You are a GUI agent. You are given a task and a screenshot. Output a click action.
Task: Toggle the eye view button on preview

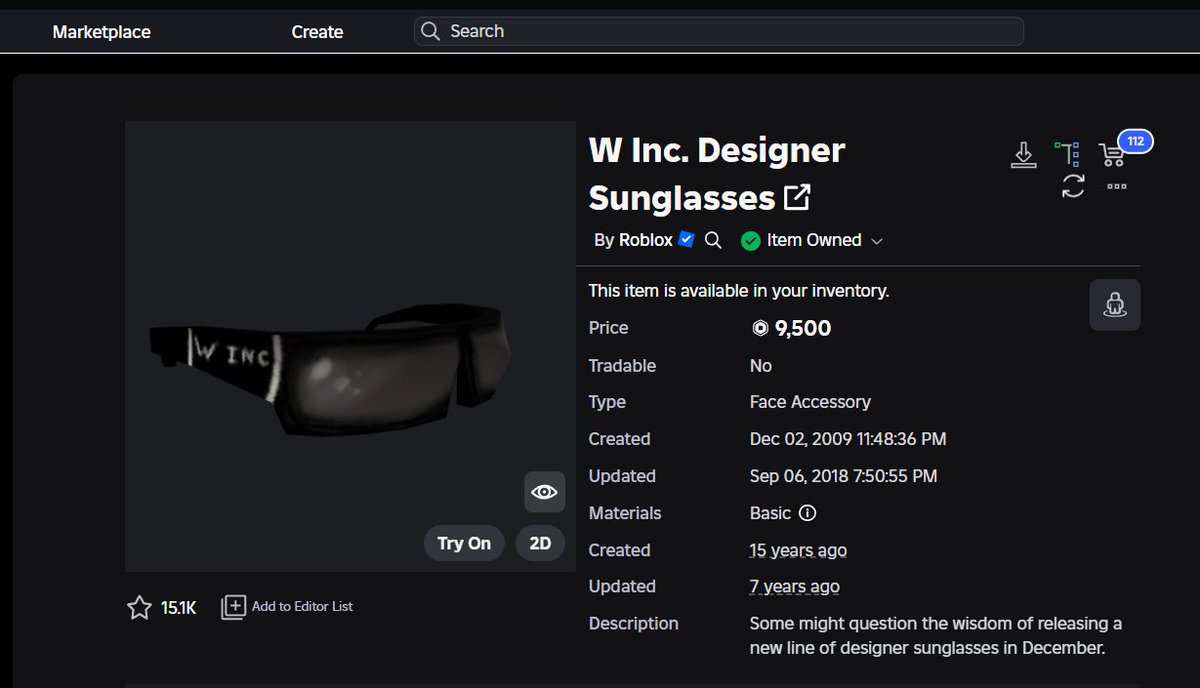pyautogui.click(x=544, y=492)
